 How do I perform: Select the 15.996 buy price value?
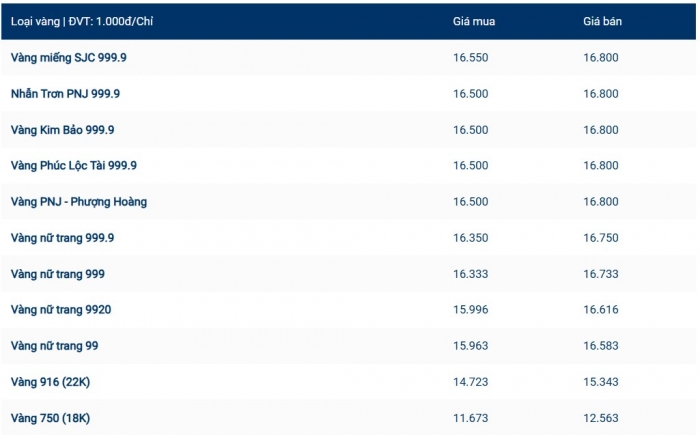point(470,310)
